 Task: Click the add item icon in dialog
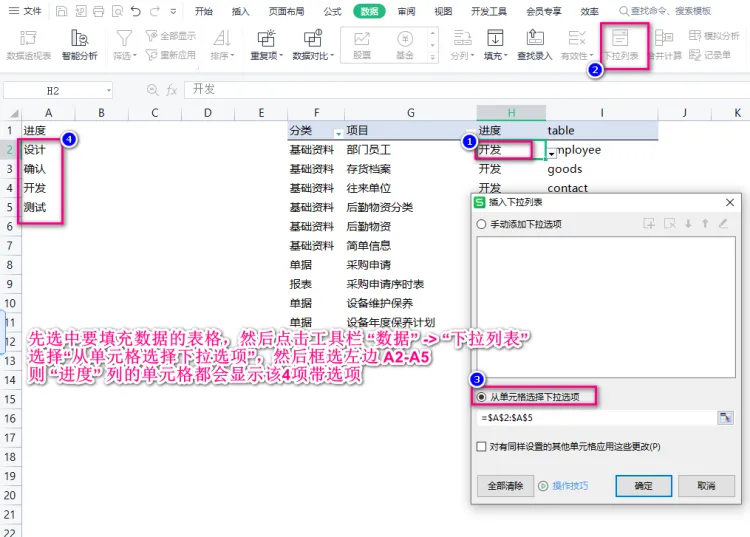pos(649,223)
